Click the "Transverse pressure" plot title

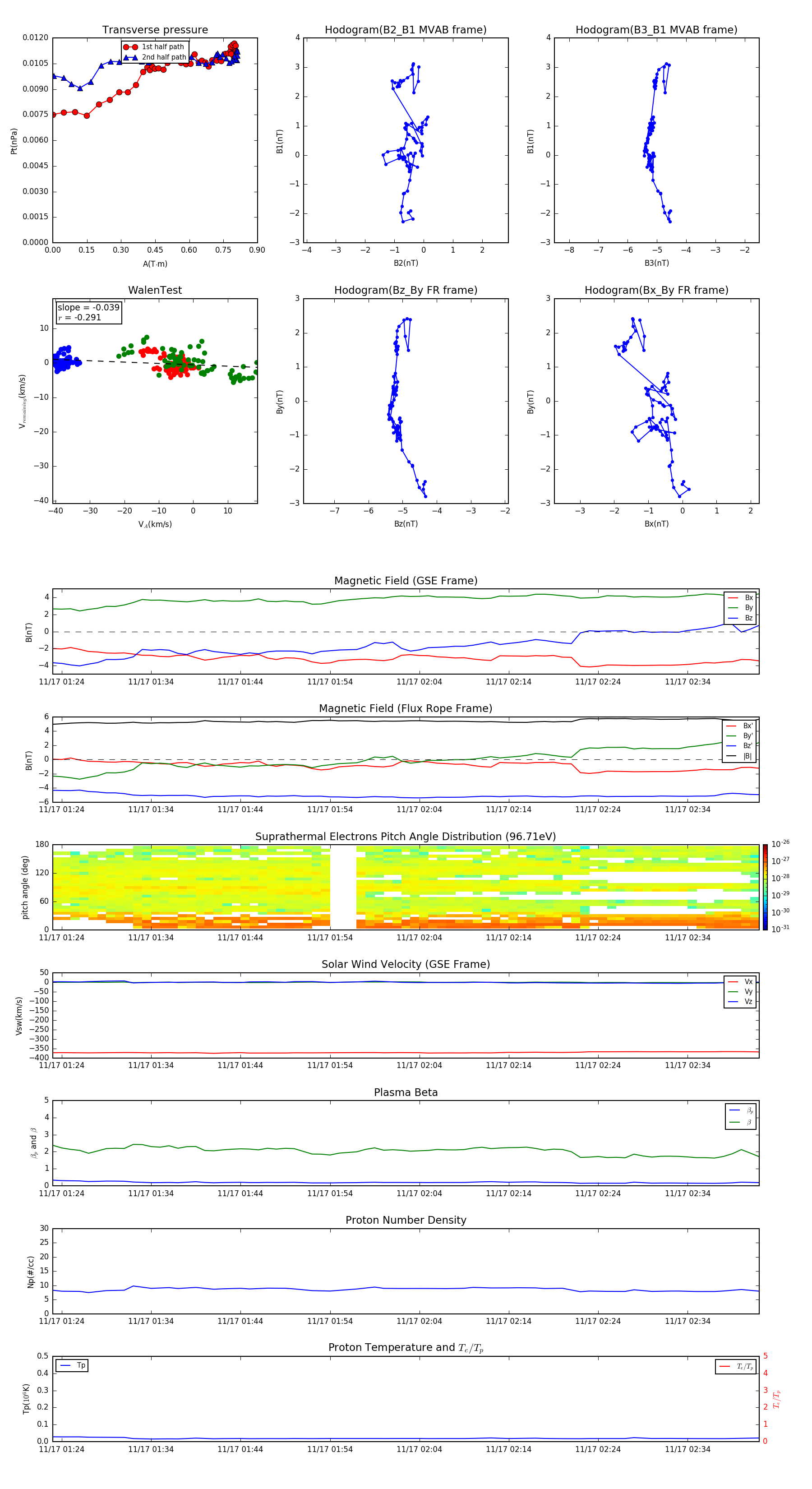click(x=155, y=30)
